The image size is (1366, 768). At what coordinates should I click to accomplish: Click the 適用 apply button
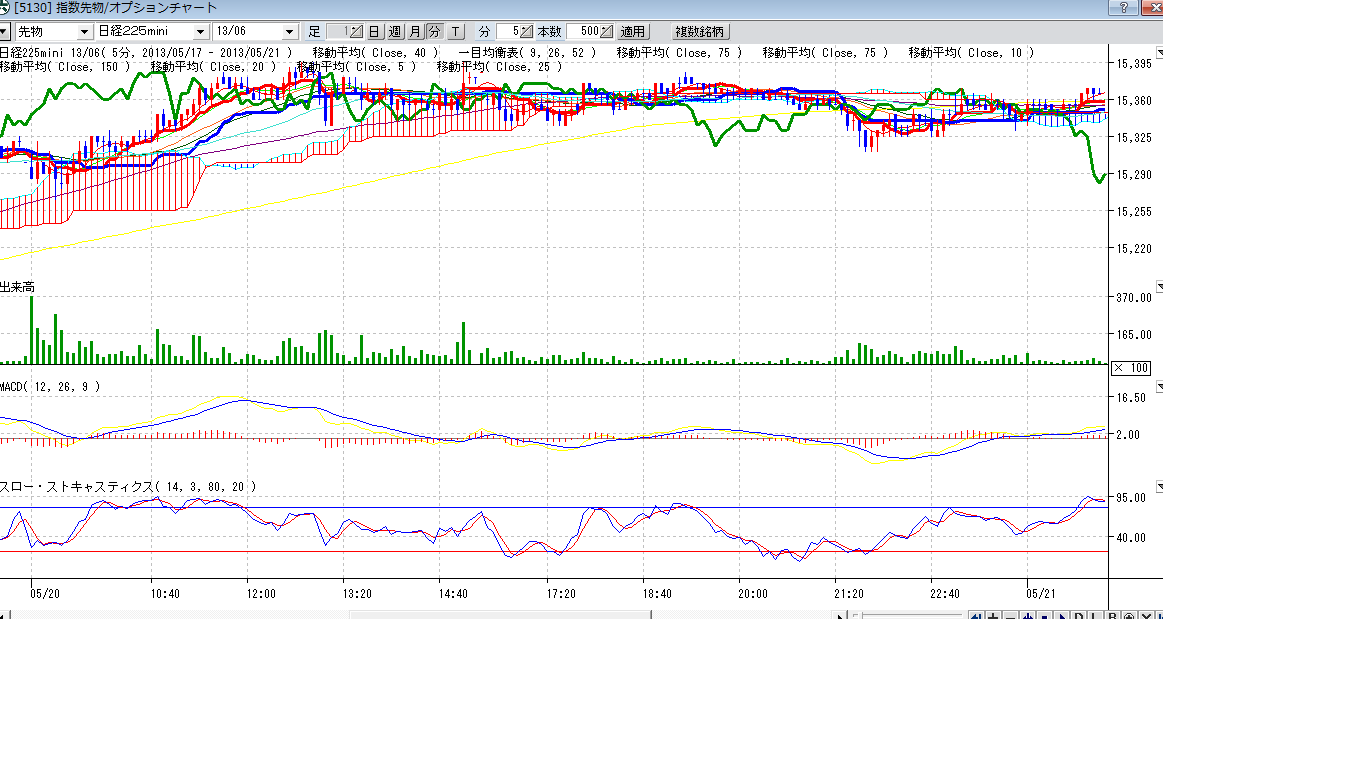click(x=632, y=32)
